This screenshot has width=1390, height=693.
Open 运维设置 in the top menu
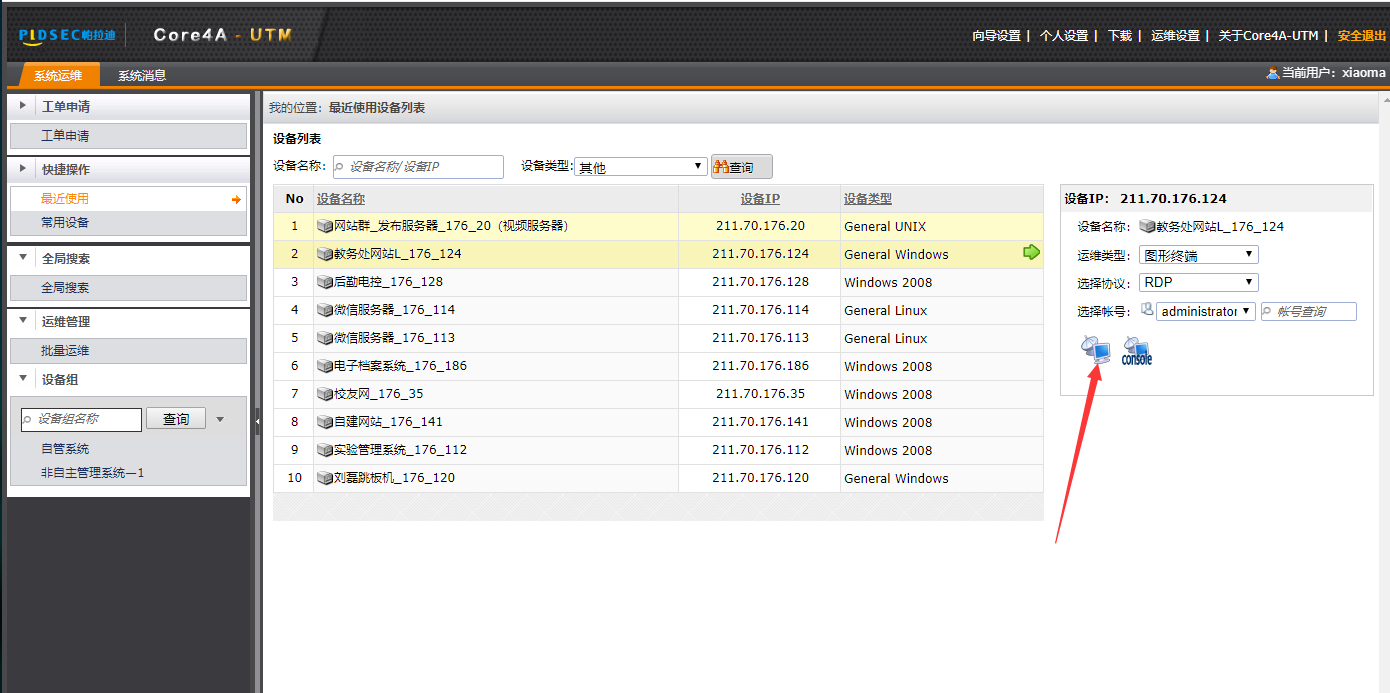point(1175,35)
